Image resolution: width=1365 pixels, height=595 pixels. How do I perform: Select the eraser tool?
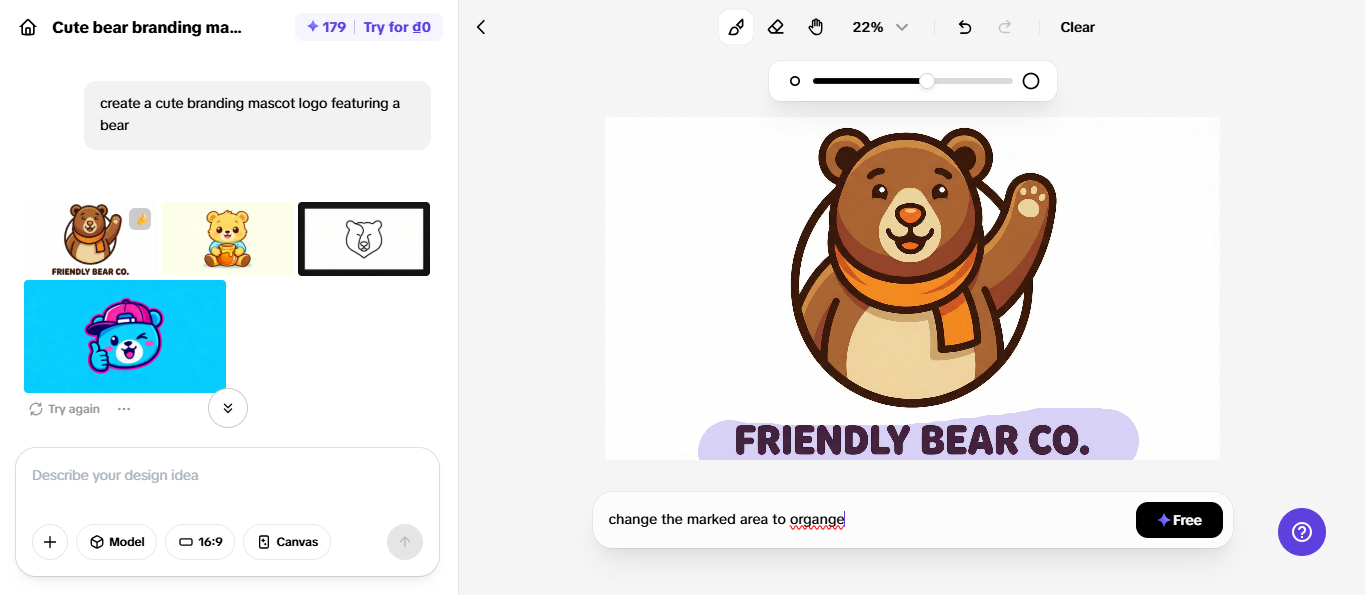[x=776, y=27]
